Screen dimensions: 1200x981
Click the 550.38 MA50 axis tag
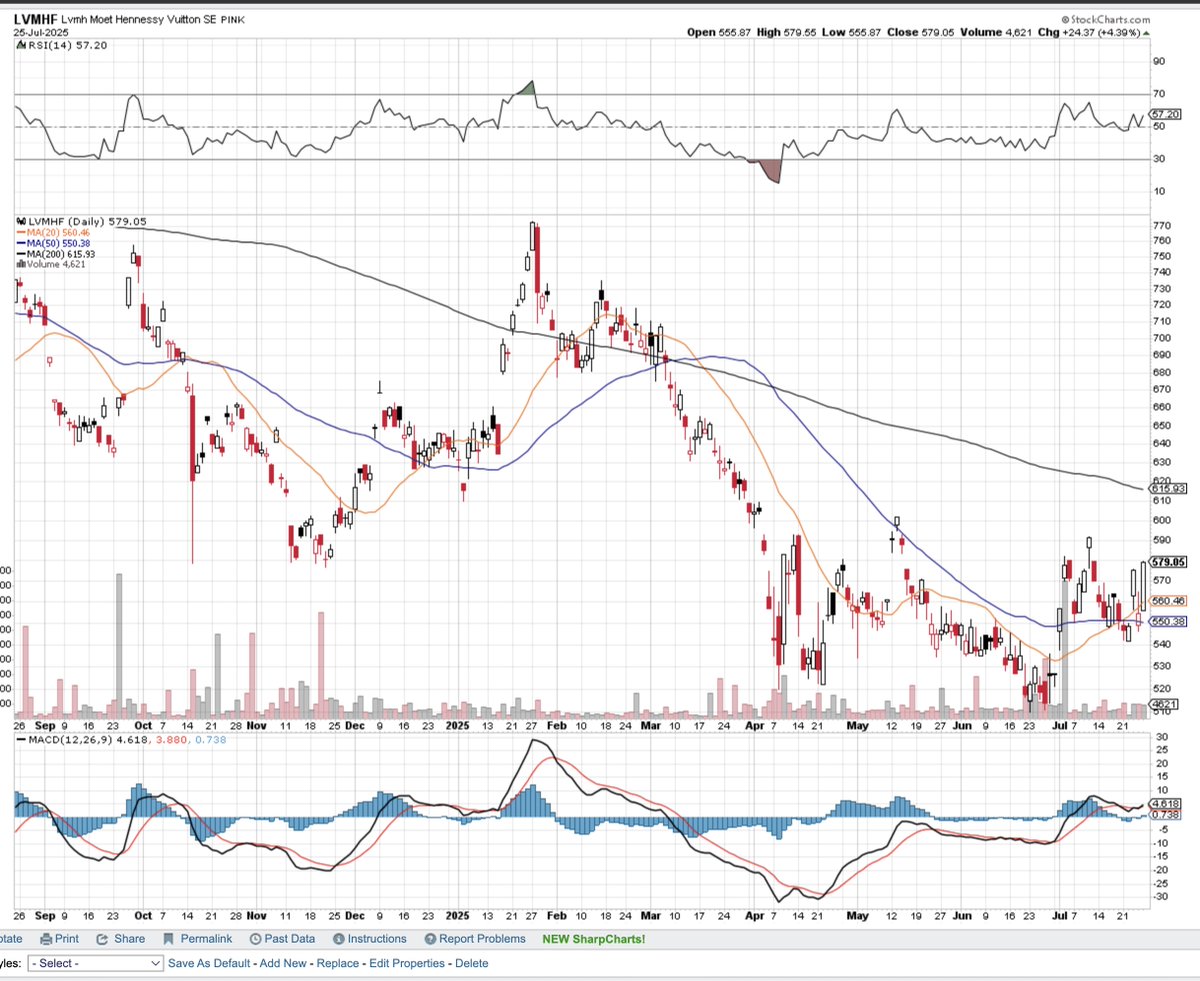click(1168, 621)
